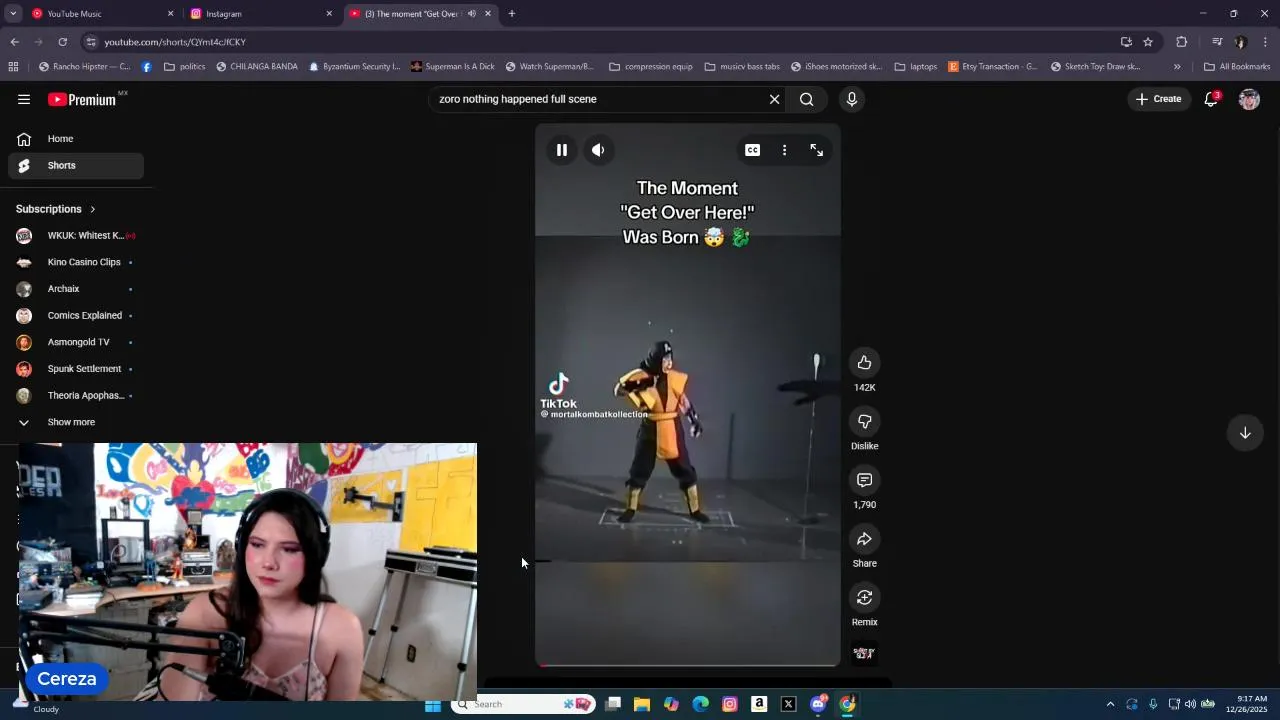The height and width of the screenshot is (720, 1280).
Task: Open the 1,790 comments
Action: point(864,480)
